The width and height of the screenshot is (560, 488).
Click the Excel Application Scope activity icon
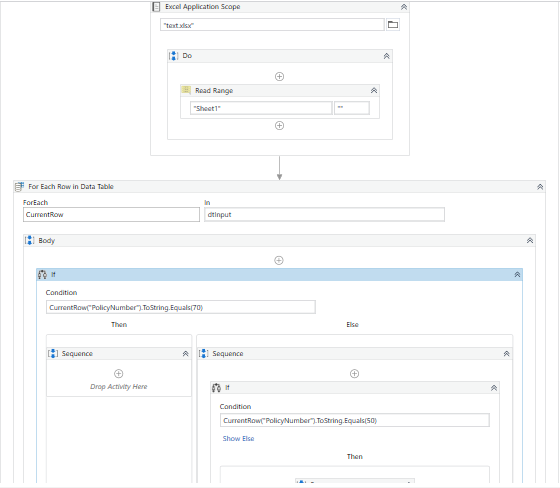tap(156, 7)
